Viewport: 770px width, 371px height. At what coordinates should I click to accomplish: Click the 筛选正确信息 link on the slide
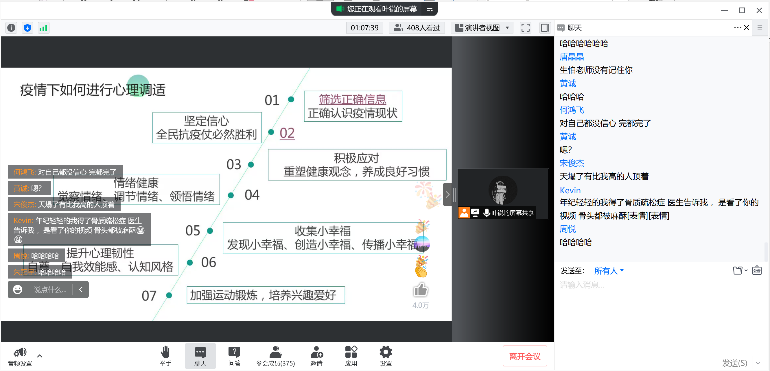[x=352, y=99]
